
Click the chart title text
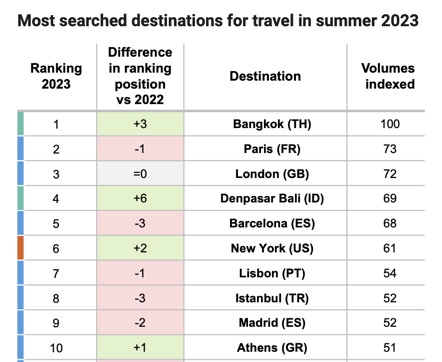(x=218, y=21)
